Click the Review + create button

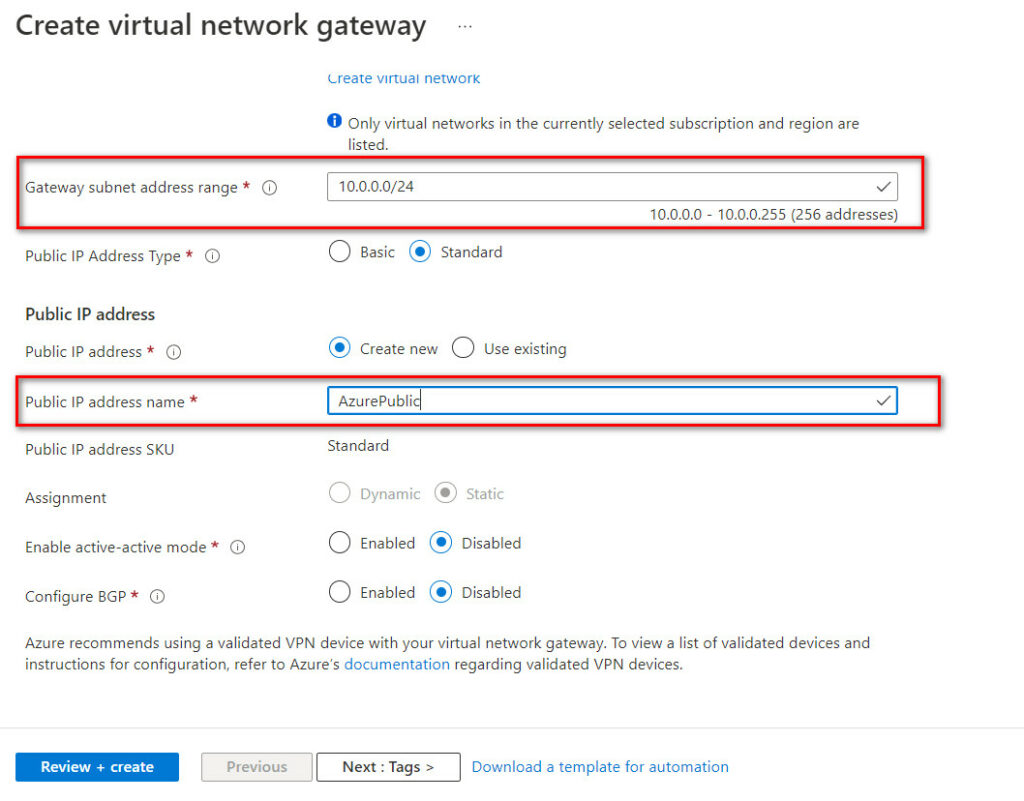click(x=96, y=767)
